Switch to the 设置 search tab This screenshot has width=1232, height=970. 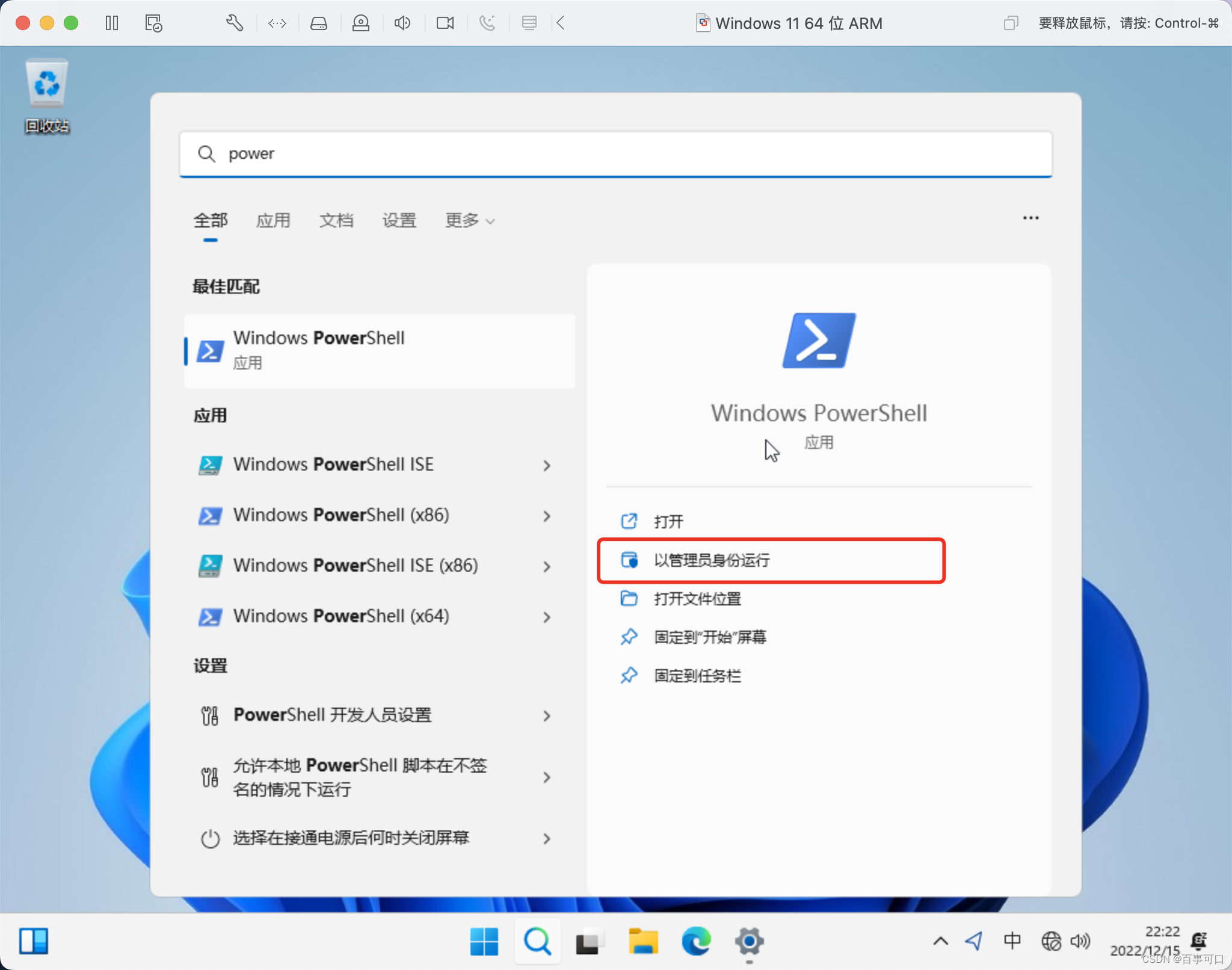399,221
